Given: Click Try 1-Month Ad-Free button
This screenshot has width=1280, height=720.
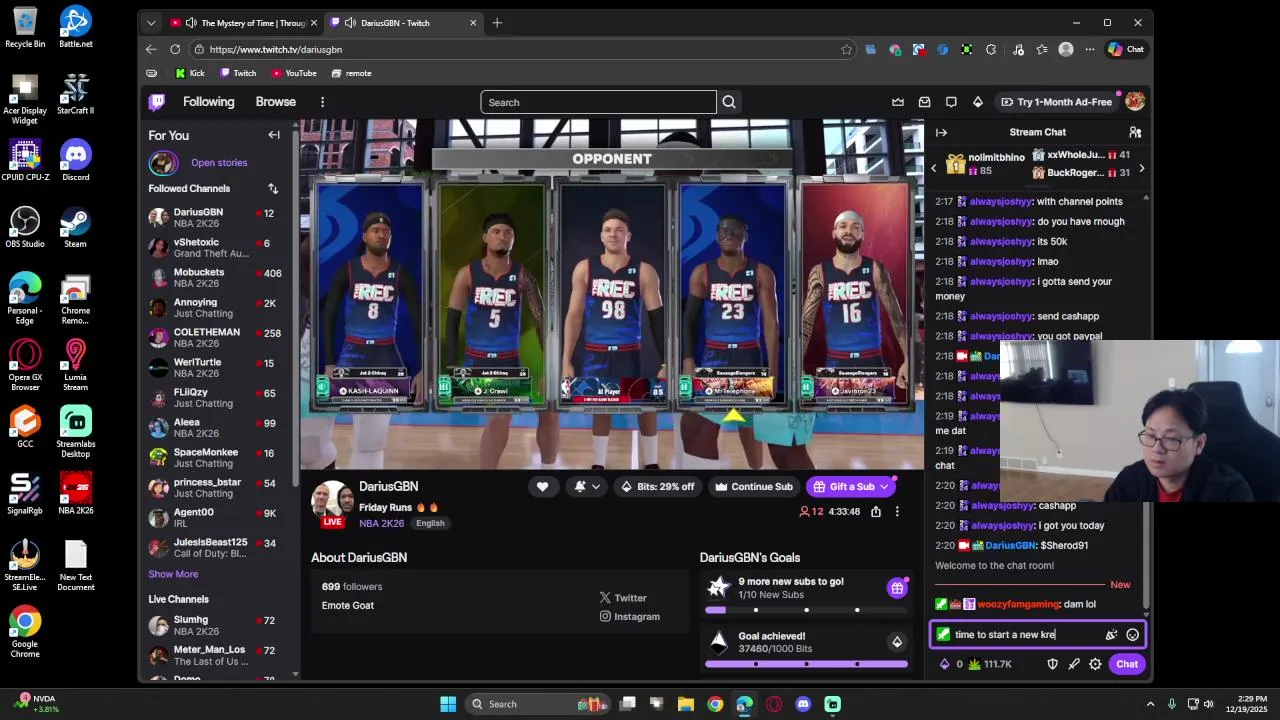Looking at the screenshot, I should 1056,102.
